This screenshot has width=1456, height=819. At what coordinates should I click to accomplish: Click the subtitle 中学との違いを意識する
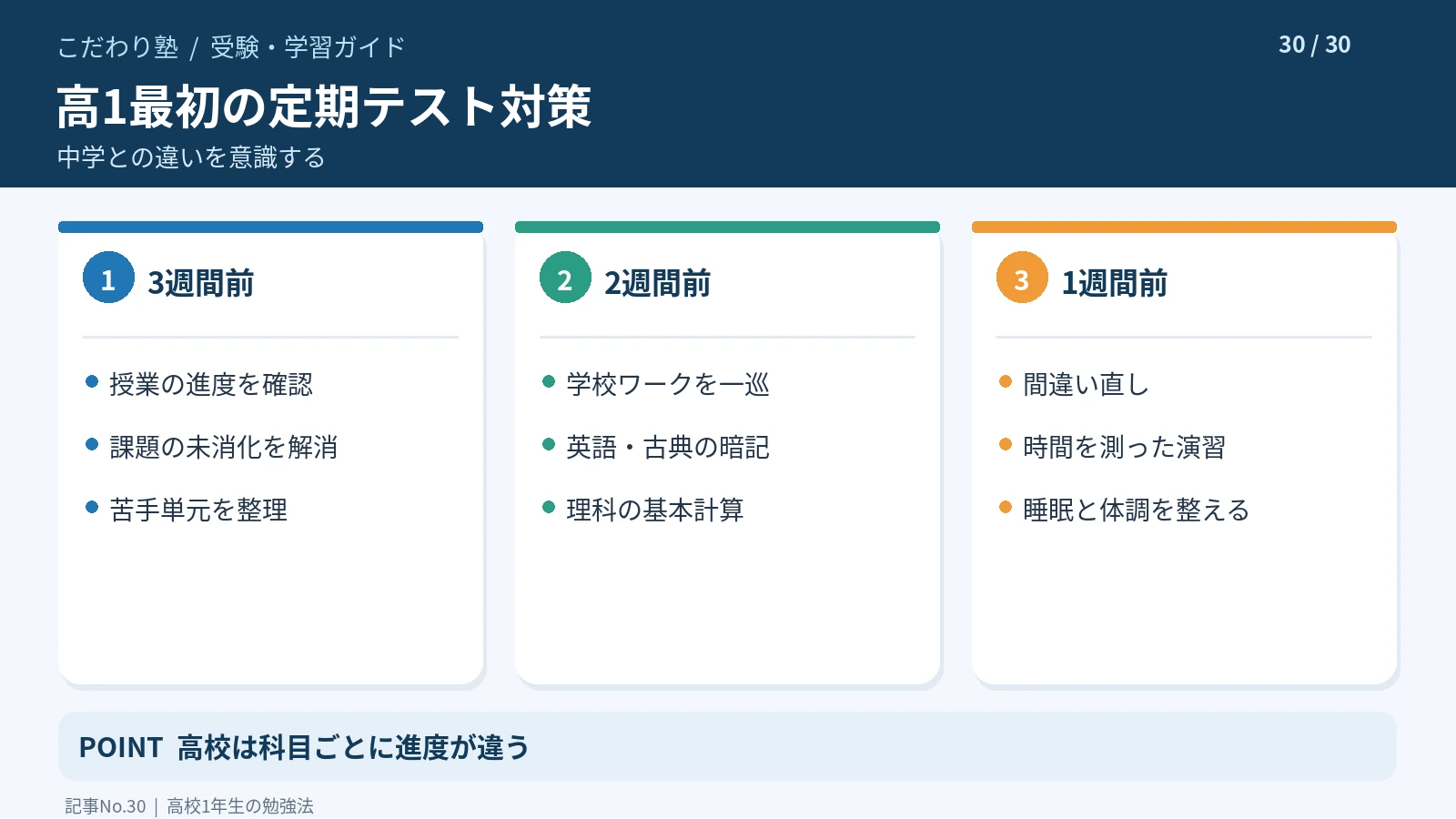(191, 157)
